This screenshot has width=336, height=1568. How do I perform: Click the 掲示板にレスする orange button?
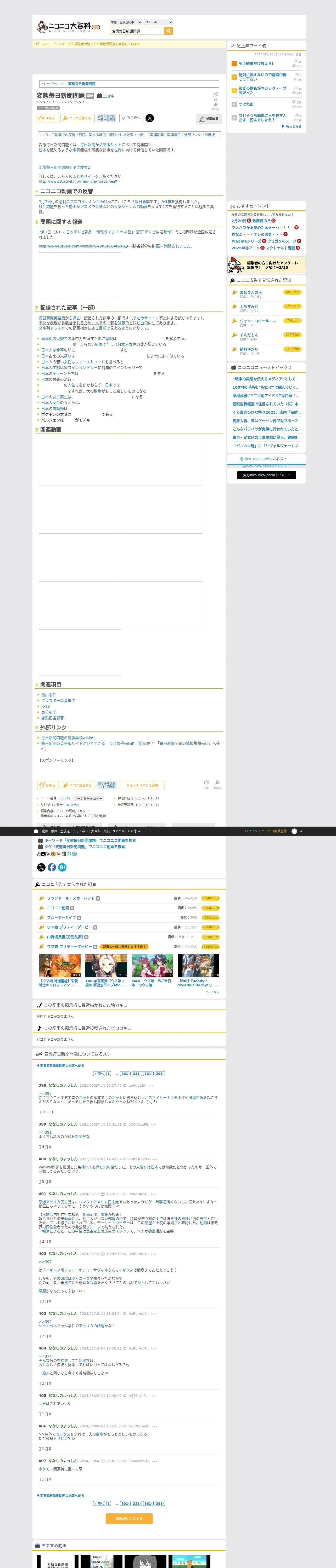click(x=129, y=1518)
